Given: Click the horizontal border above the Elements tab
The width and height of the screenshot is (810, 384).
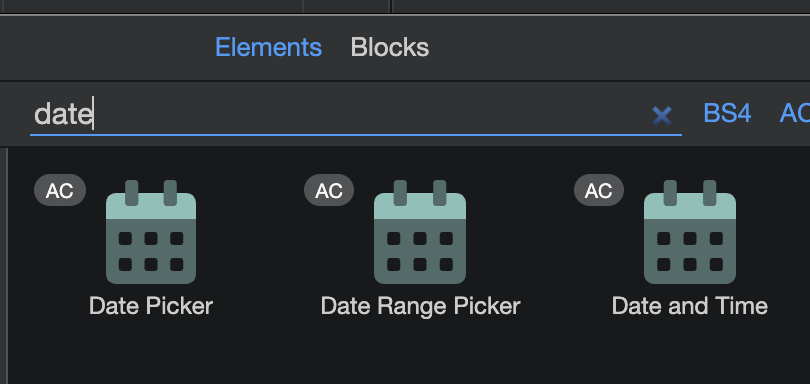Looking at the screenshot, I should click(405, 15).
